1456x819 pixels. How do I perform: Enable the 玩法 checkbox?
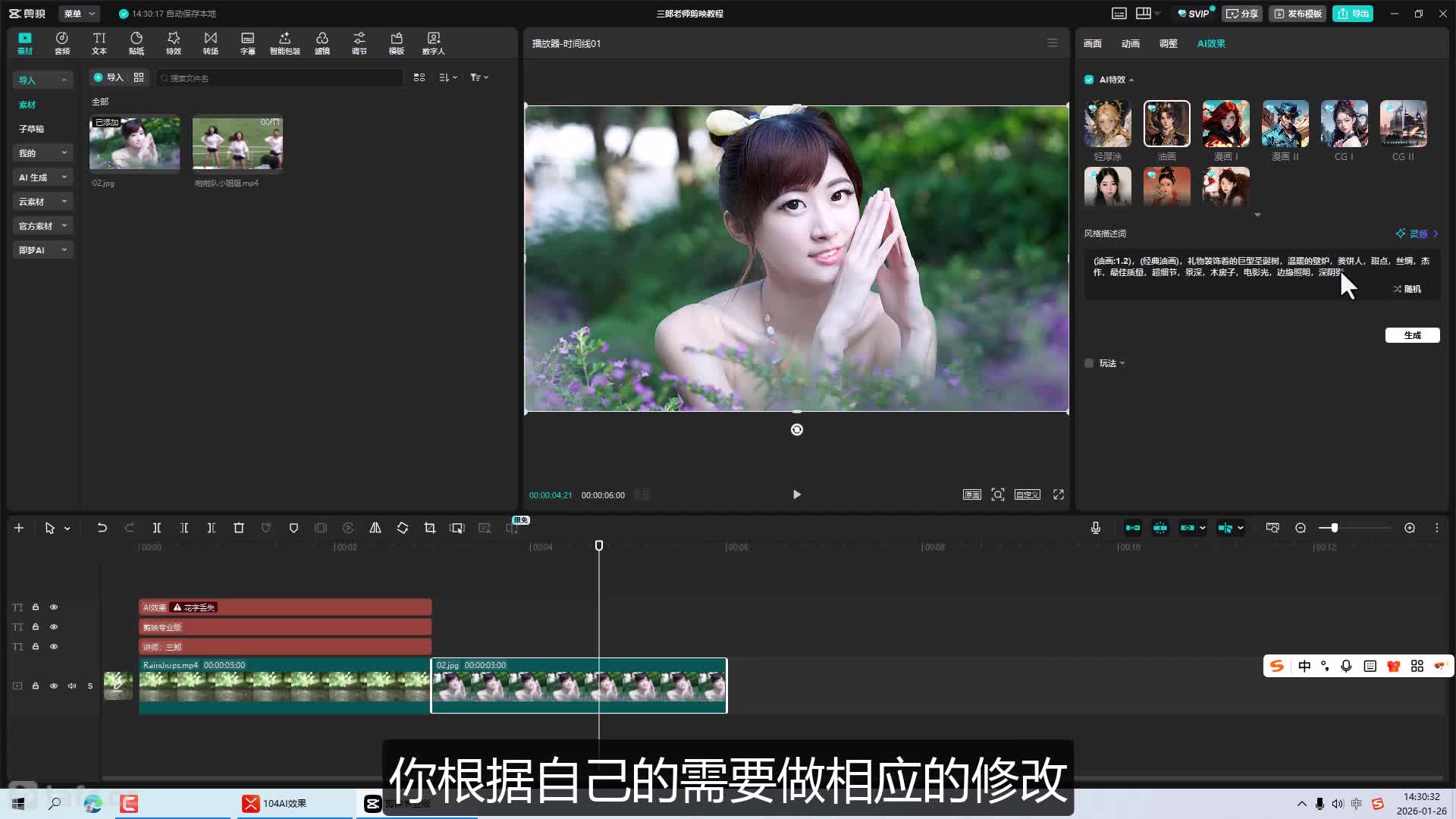pyautogui.click(x=1089, y=363)
